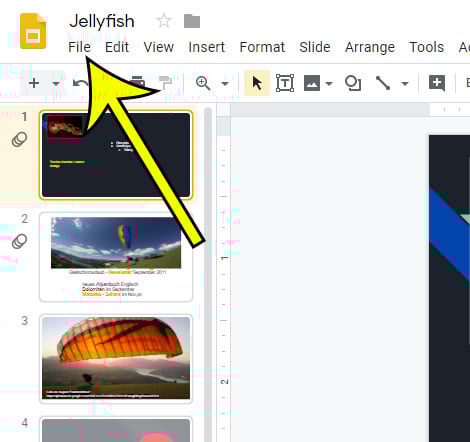The width and height of the screenshot is (470, 442).
Task: Click the transition icon beside slide 2
Action: point(20,241)
